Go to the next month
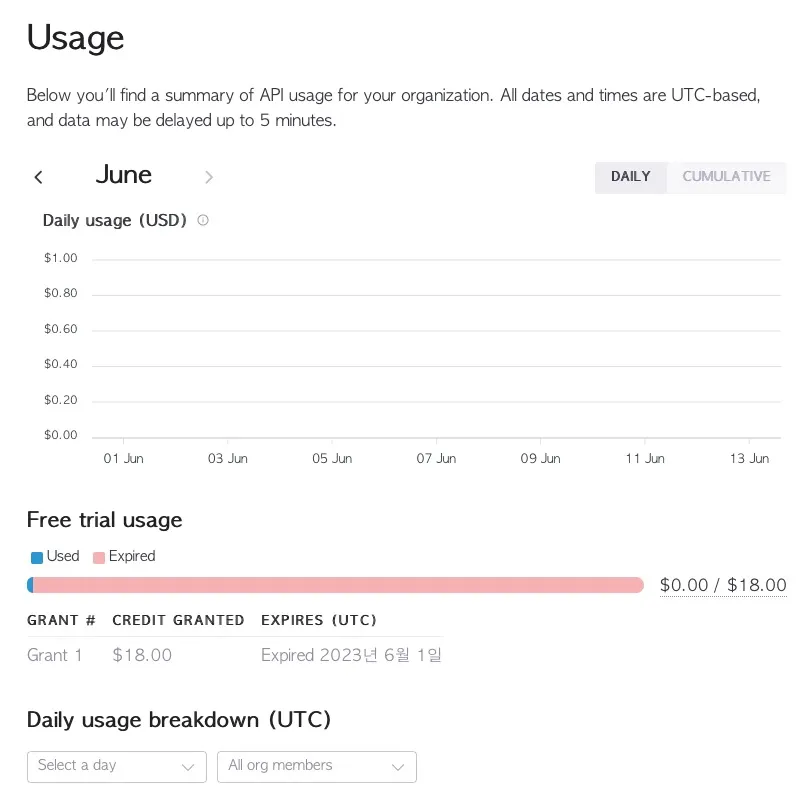This screenshot has width=804, height=802. [209, 177]
